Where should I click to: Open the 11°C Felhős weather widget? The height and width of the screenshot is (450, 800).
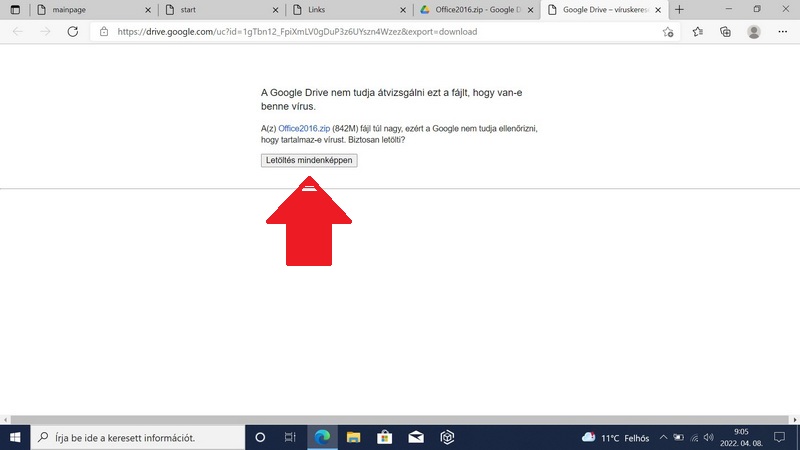(x=616, y=438)
